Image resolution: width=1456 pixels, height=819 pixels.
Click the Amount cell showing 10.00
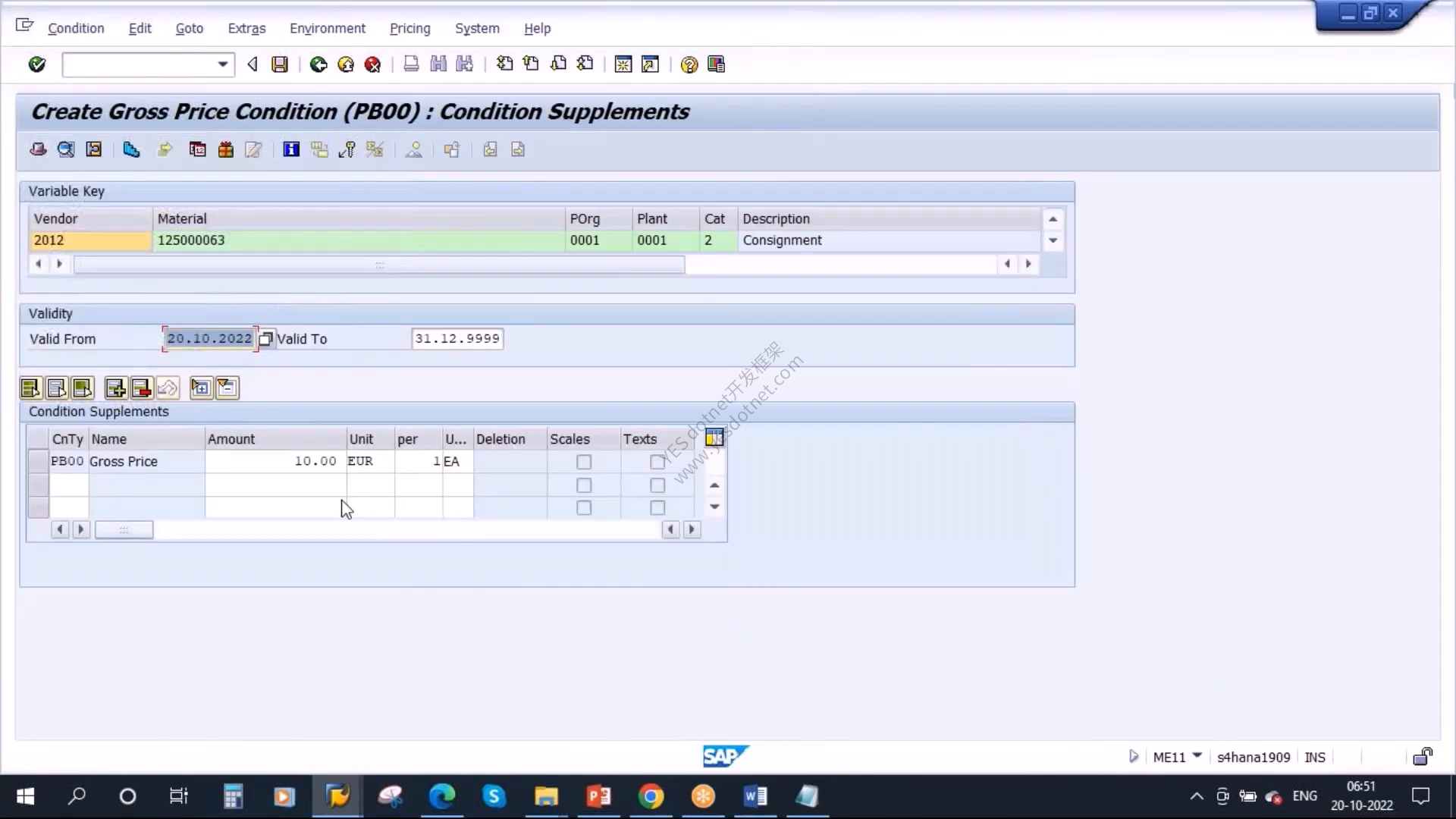coord(275,461)
